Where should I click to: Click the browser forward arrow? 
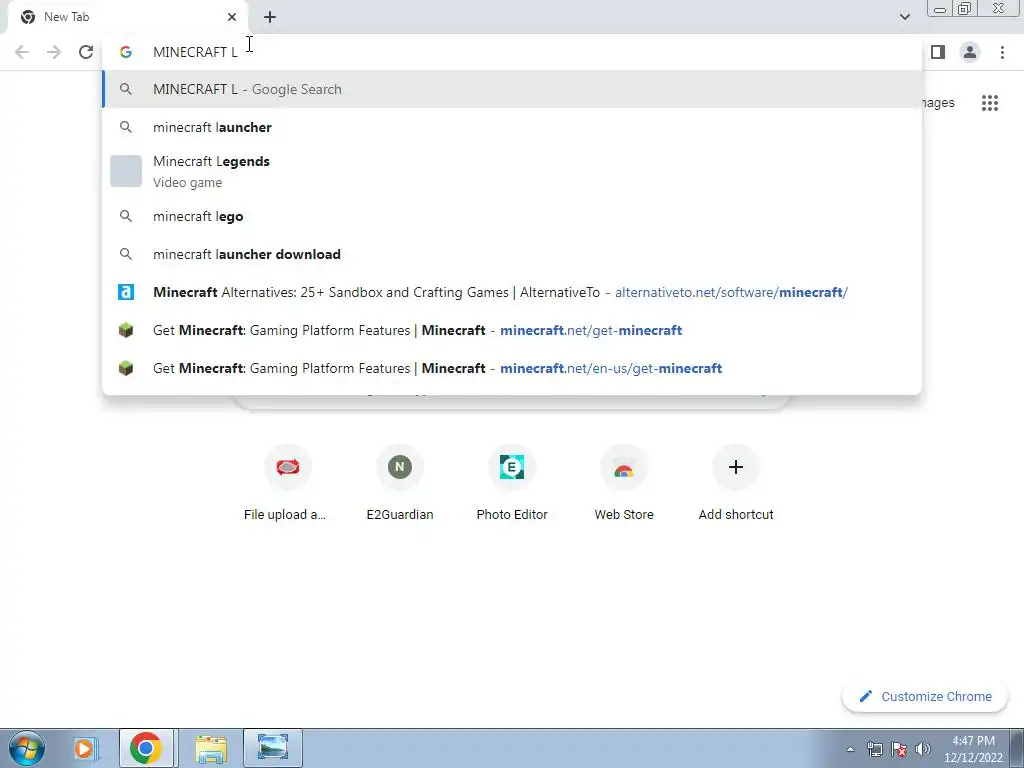click(54, 52)
